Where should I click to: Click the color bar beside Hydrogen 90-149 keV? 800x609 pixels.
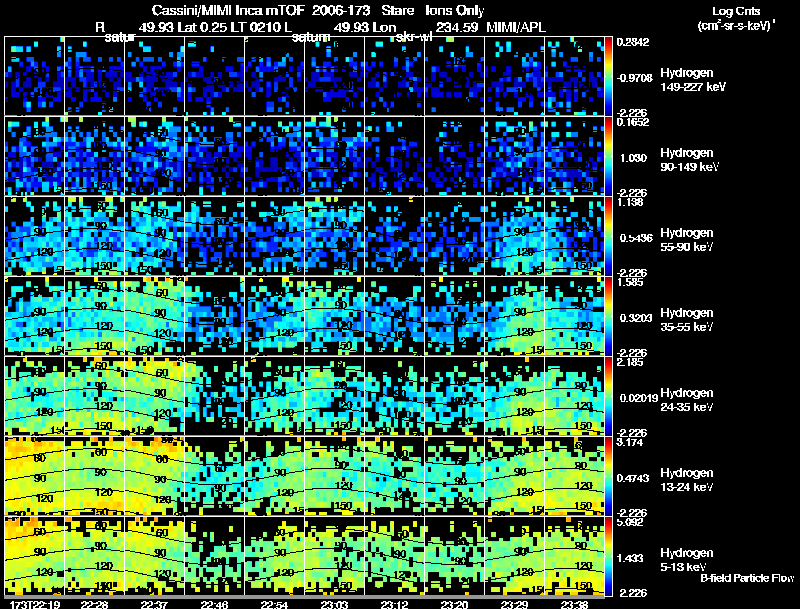tap(608, 156)
